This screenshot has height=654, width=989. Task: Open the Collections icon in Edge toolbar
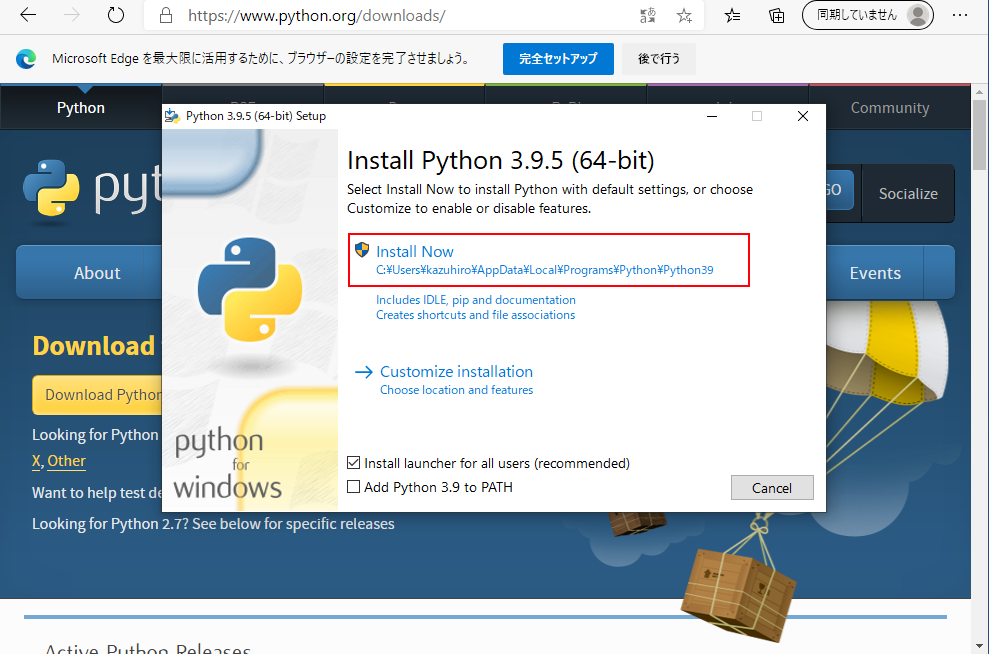[776, 16]
